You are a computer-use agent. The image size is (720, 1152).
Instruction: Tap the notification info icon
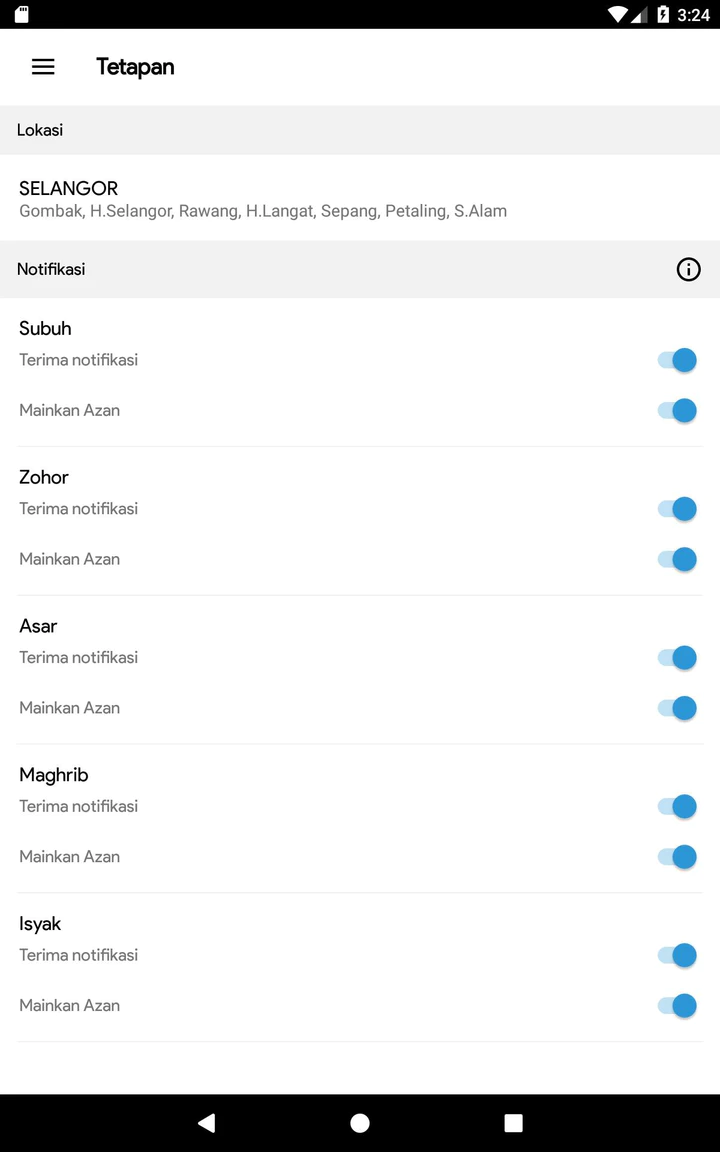[688, 269]
